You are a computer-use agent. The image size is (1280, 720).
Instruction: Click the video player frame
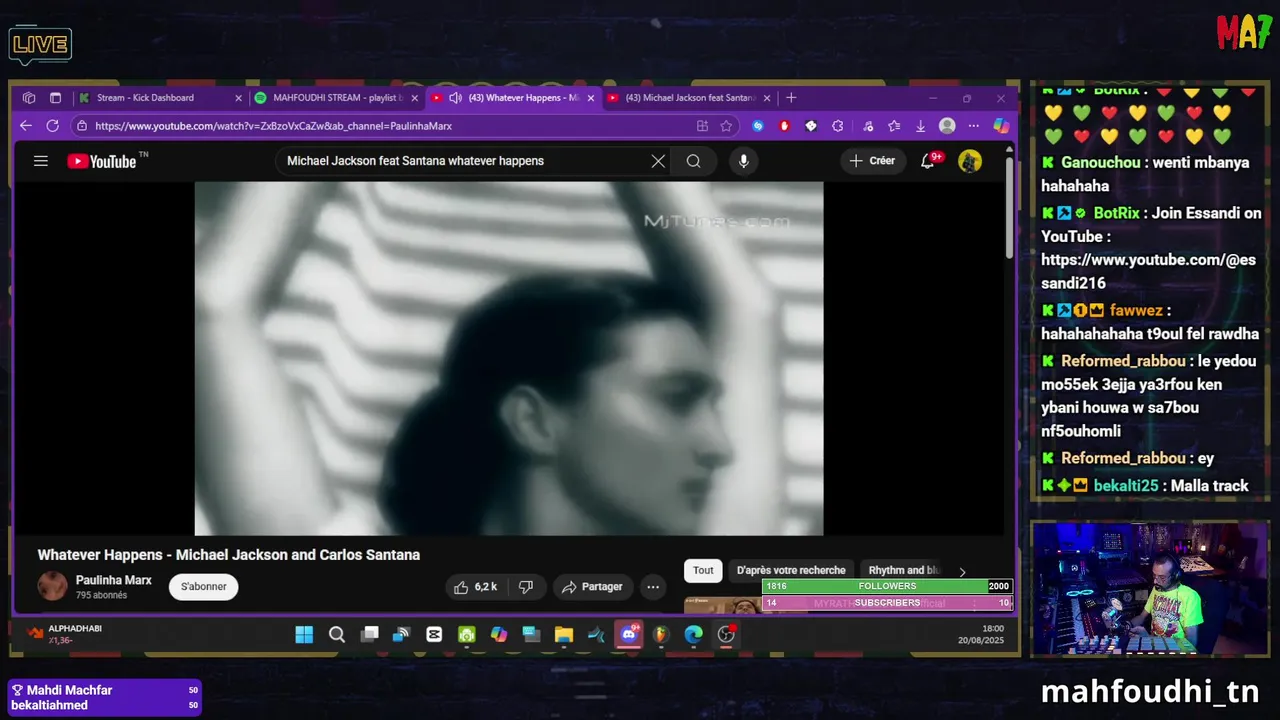(x=509, y=358)
